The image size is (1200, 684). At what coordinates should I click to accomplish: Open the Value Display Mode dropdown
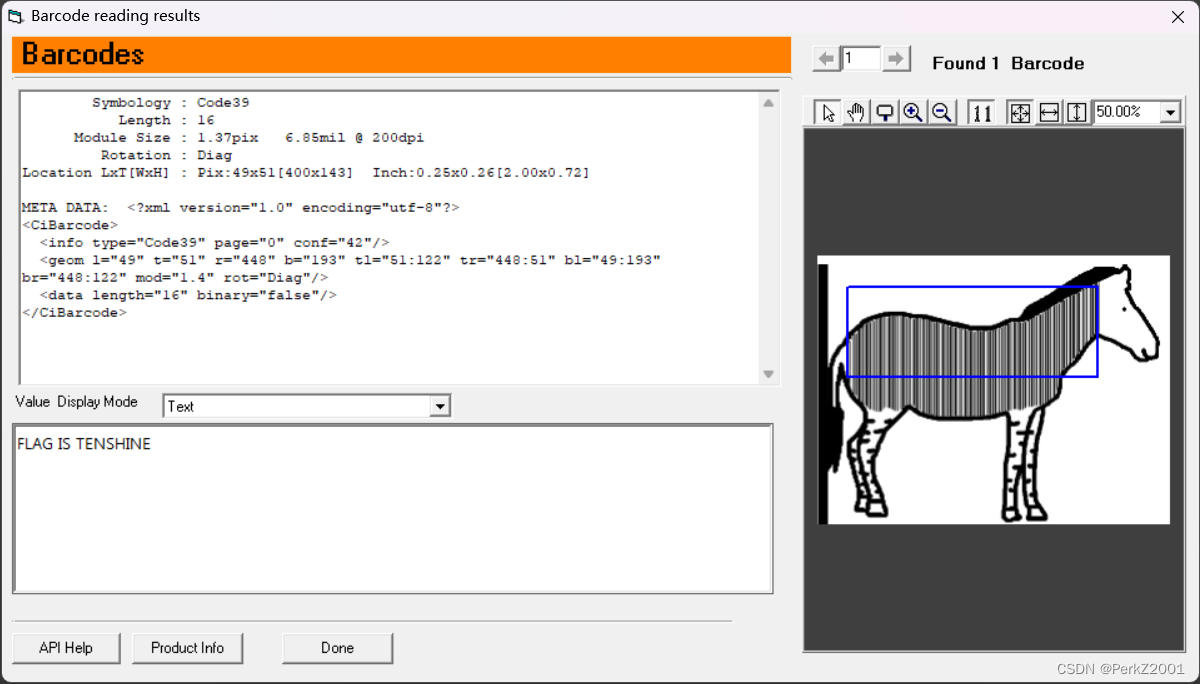(x=439, y=406)
